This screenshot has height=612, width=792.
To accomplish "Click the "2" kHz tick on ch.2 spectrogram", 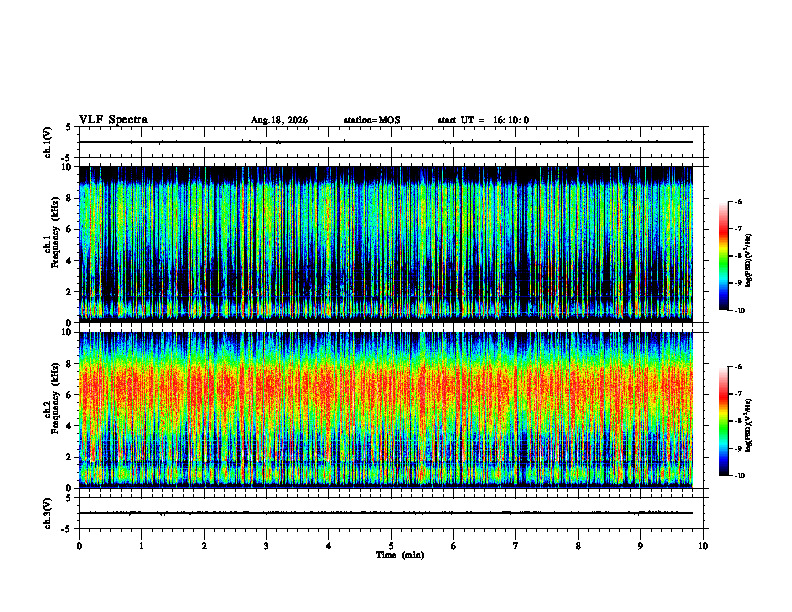I will [x=69, y=457].
